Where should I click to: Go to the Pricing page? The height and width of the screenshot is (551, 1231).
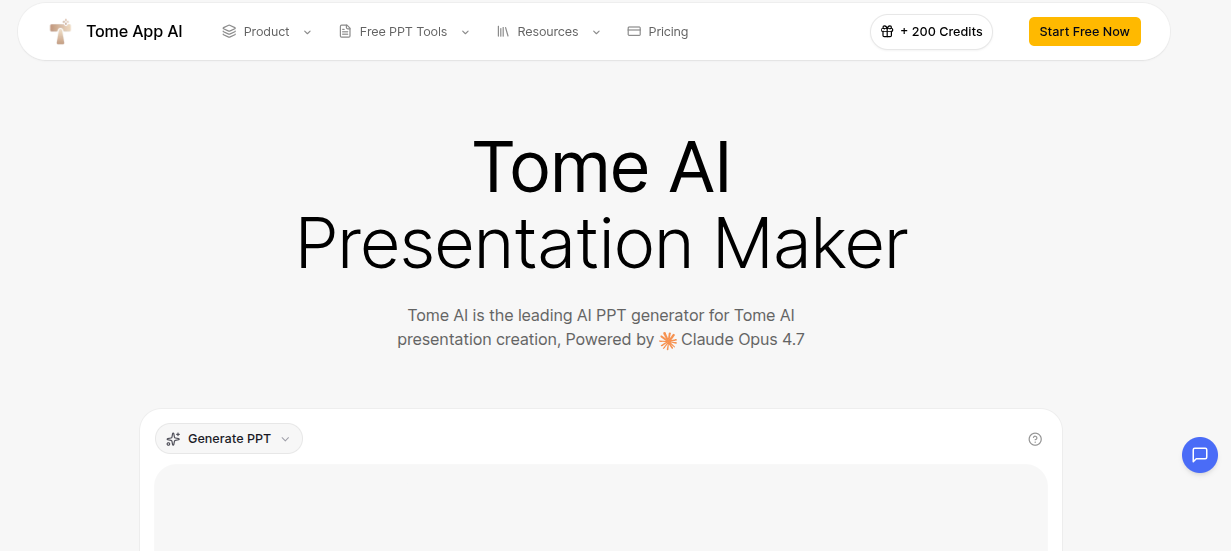[x=658, y=32]
